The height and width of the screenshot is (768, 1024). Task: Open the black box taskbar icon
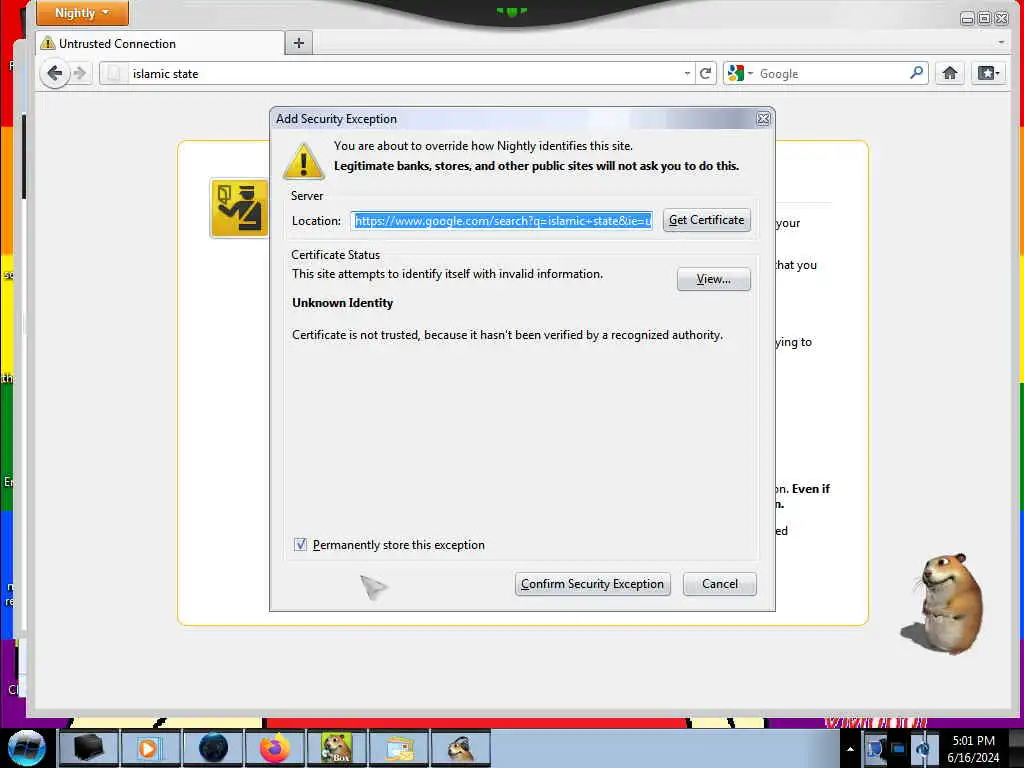(88, 748)
